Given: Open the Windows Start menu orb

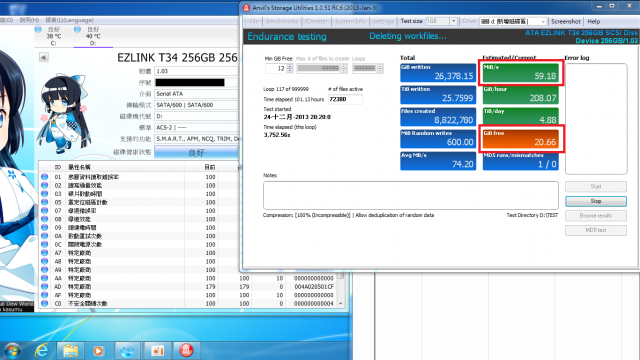Looking at the screenshot, I should [x=12, y=351].
